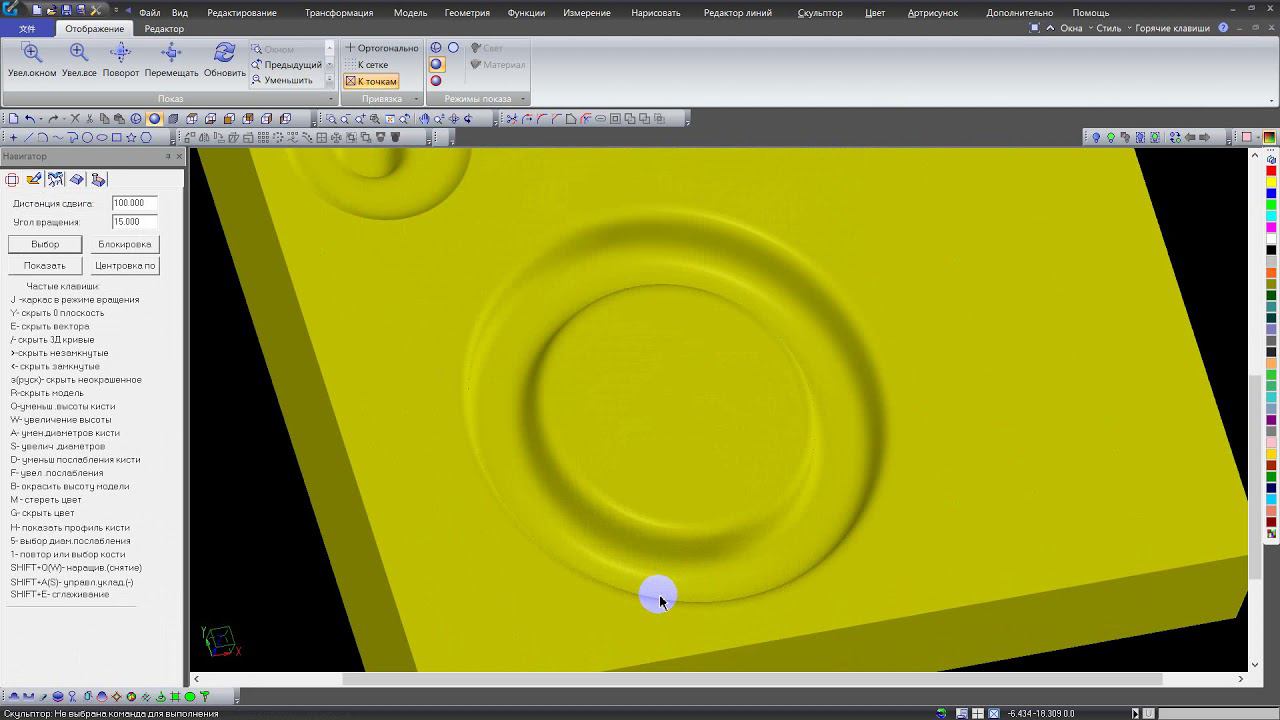Open the Окна dropdown menu
Viewport: 1280px width, 720px height.
point(1073,28)
